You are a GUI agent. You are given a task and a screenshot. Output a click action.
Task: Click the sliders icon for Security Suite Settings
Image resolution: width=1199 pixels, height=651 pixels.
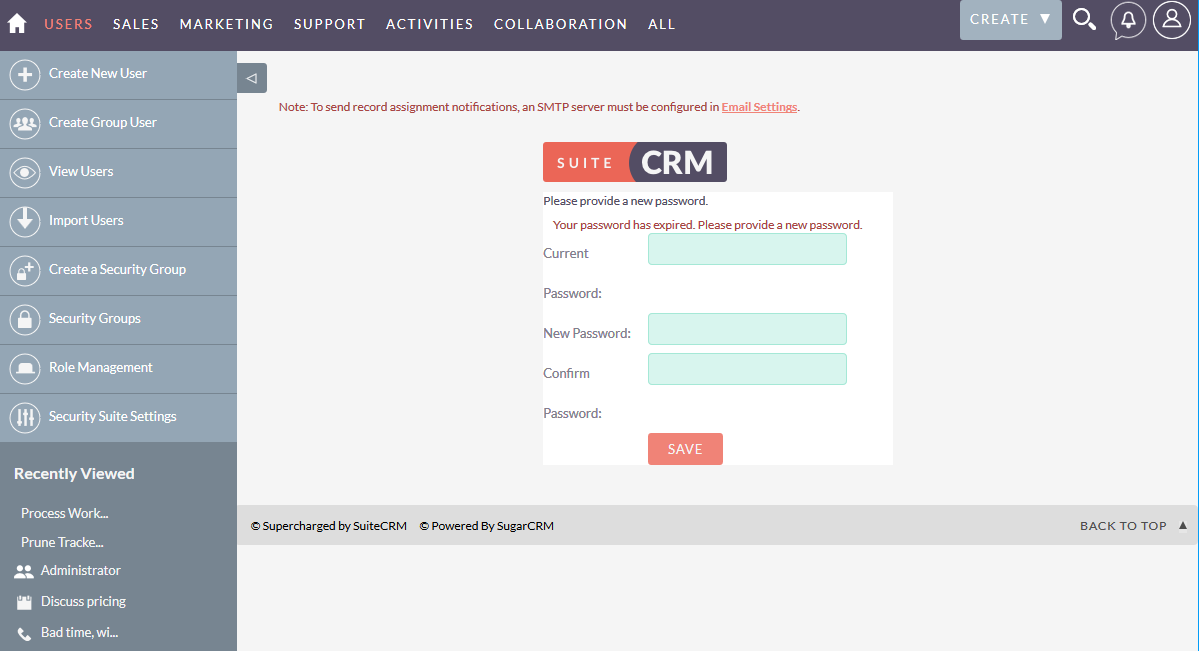pos(24,417)
